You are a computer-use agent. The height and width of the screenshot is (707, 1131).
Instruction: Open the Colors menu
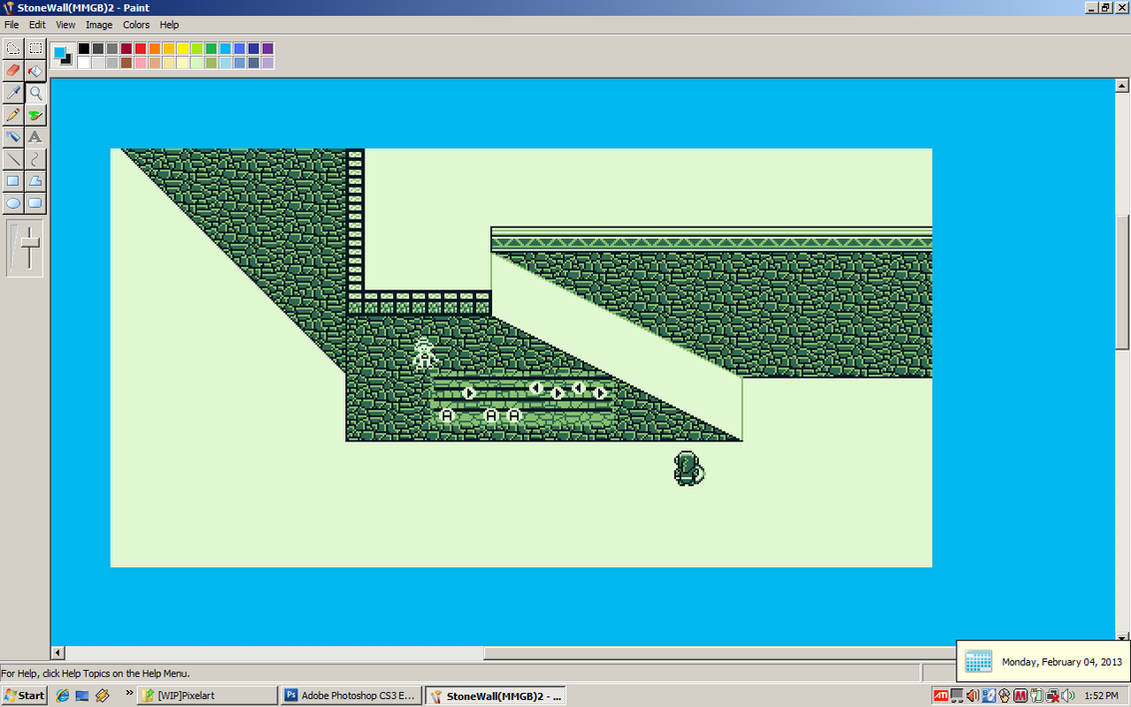pos(136,25)
